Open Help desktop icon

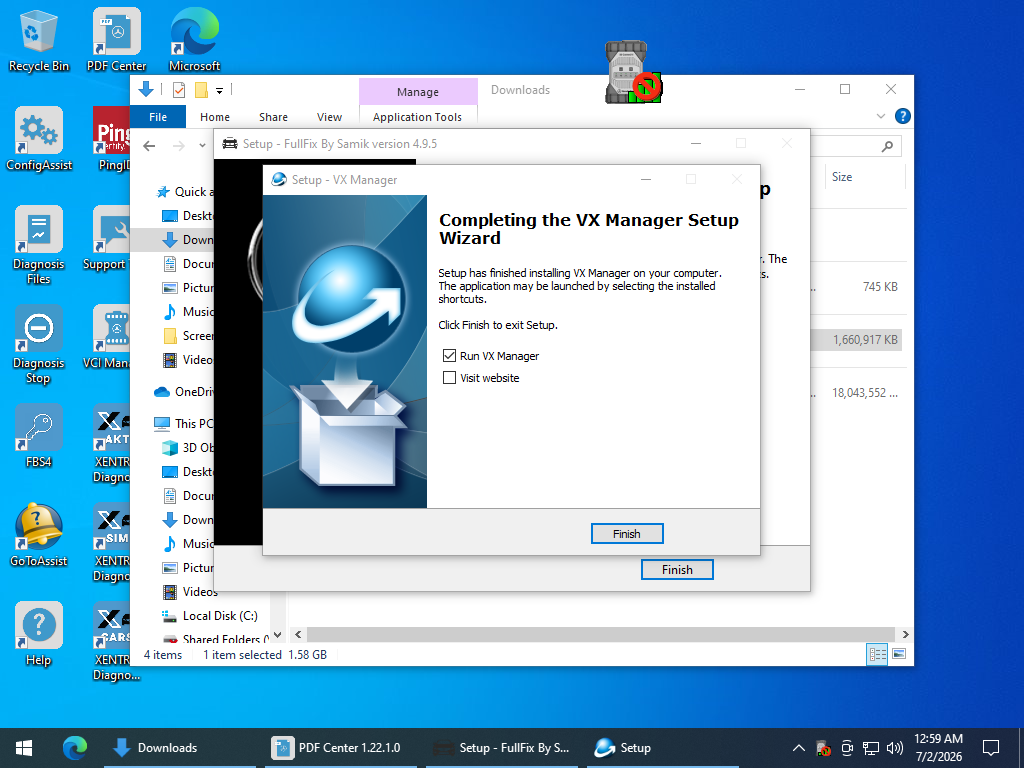click(x=39, y=633)
